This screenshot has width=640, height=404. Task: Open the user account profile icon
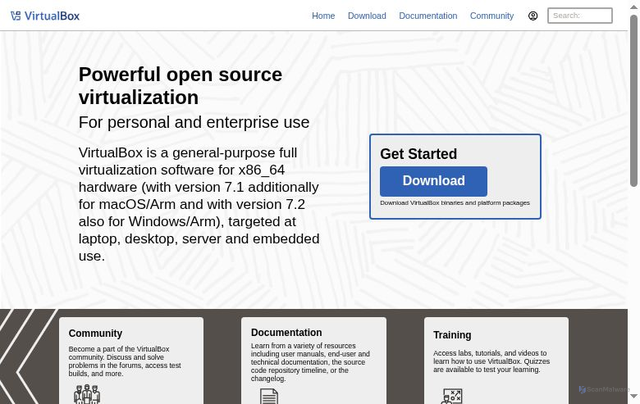pos(533,16)
